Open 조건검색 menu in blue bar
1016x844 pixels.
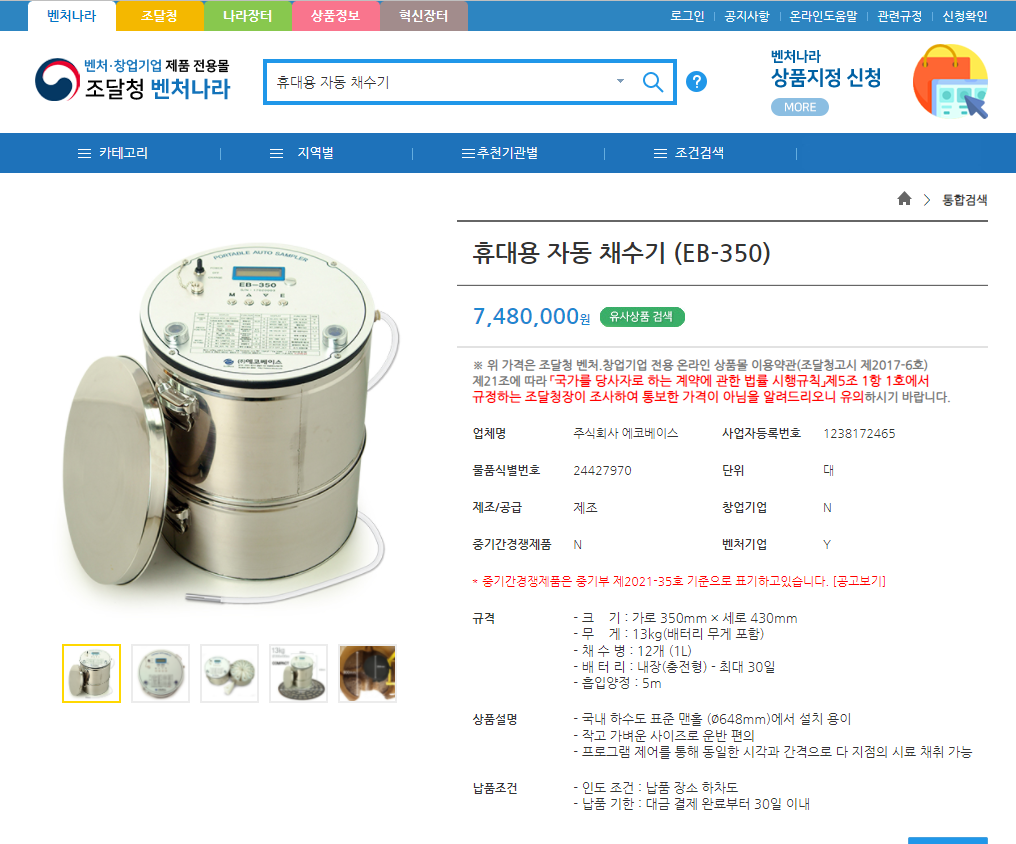coord(689,153)
